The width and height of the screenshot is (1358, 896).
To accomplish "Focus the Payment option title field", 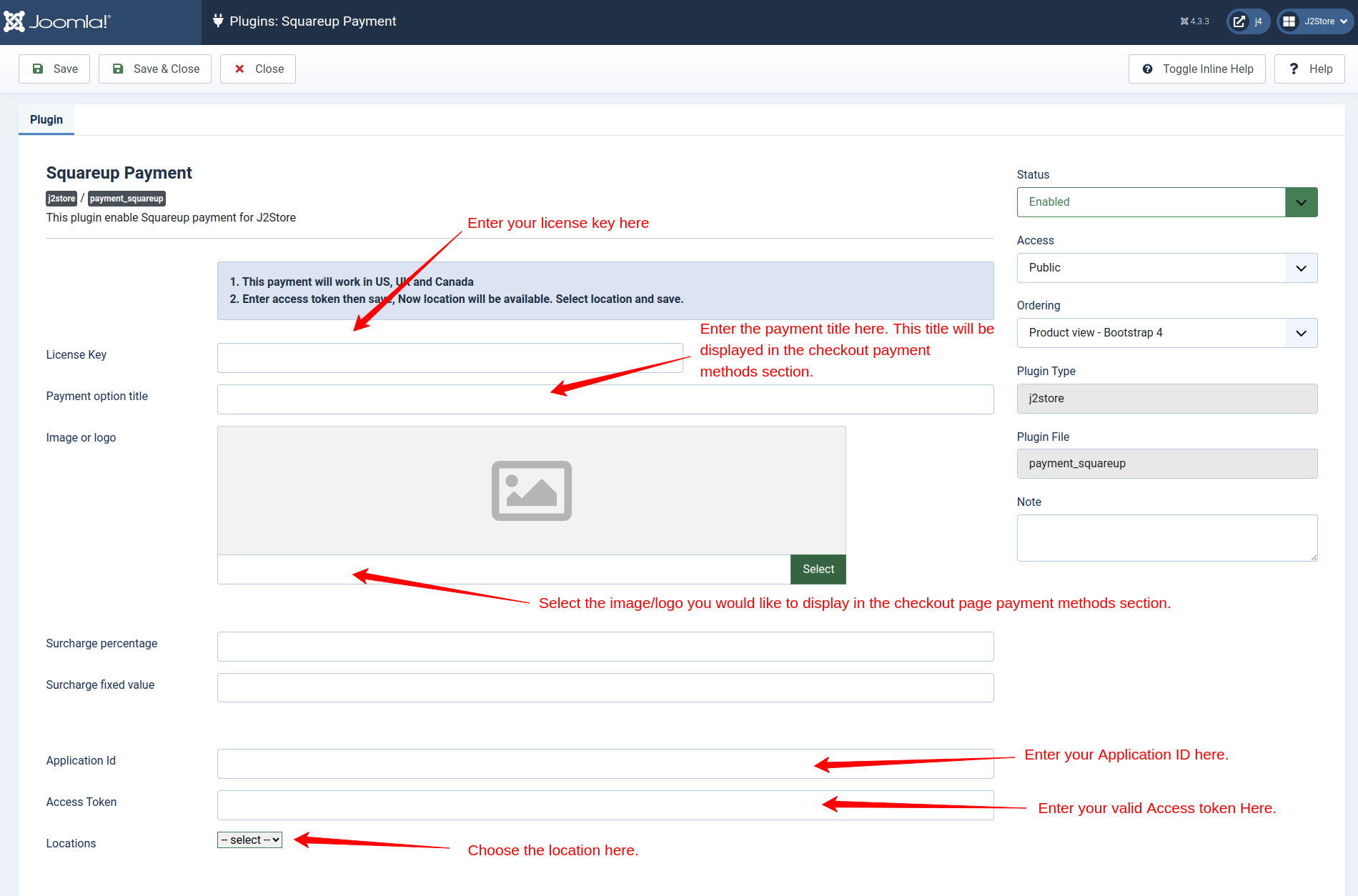I will point(605,399).
